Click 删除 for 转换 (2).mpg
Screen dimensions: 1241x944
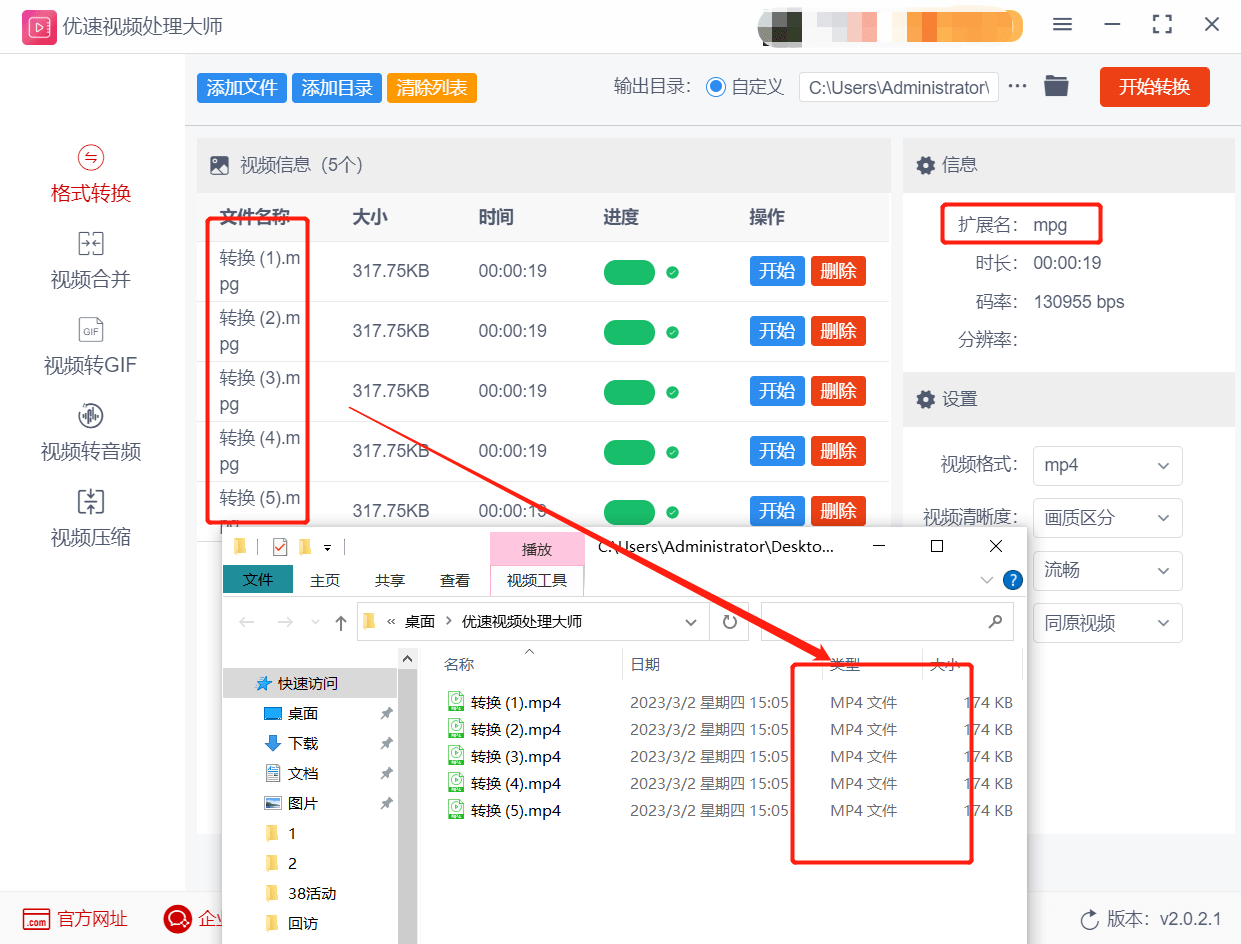click(x=838, y=331)
